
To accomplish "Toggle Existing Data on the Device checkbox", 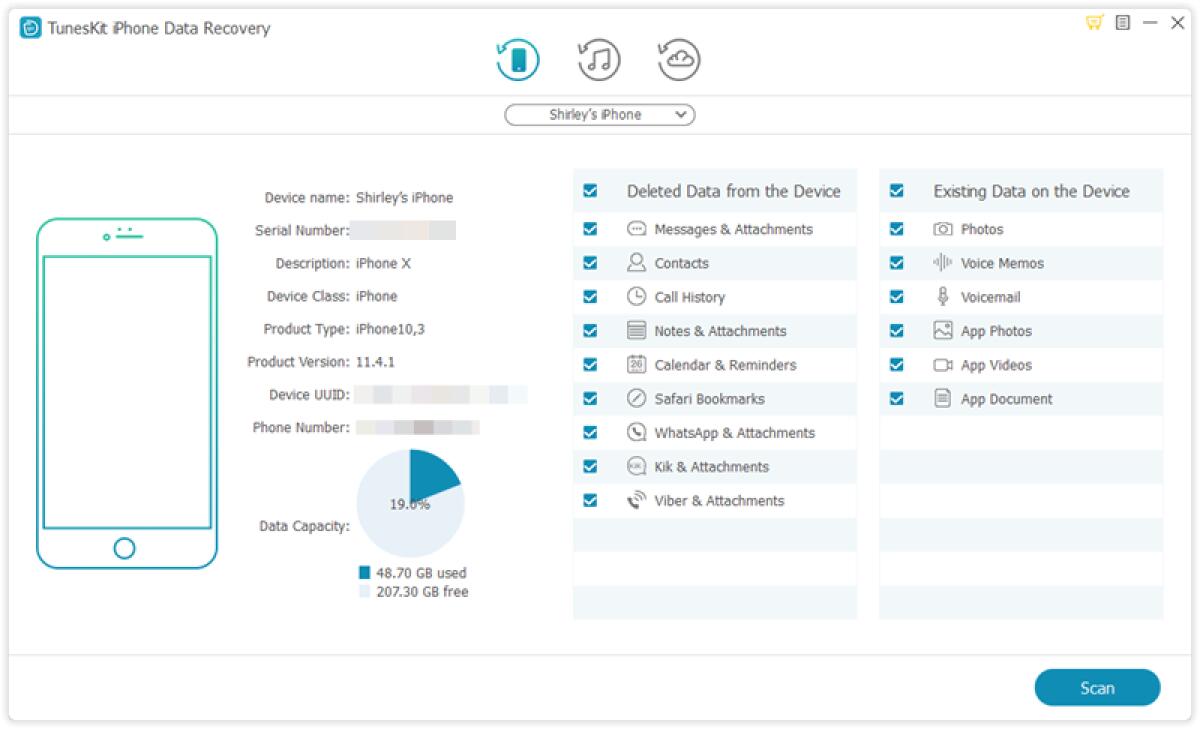I will pos(896,191).
